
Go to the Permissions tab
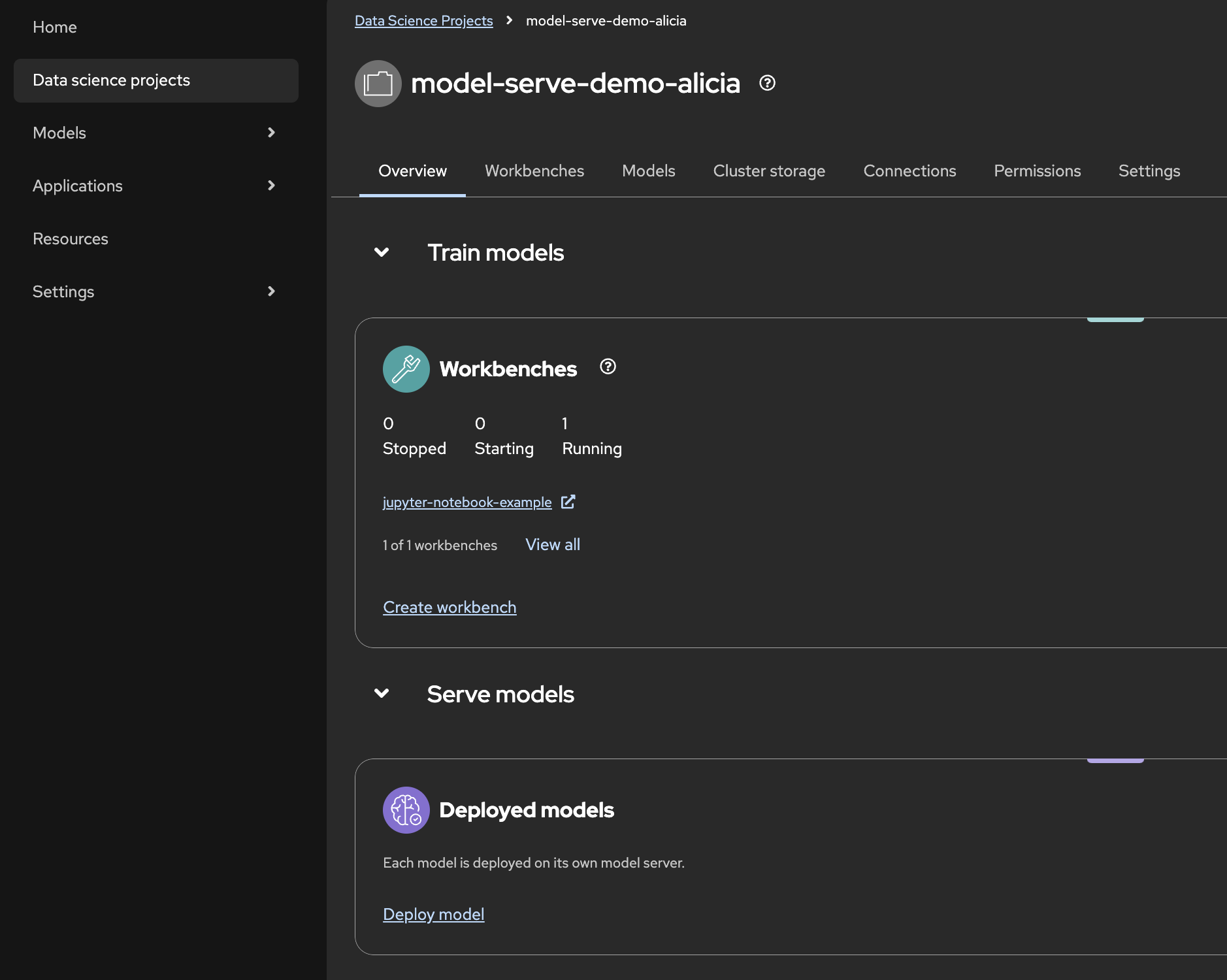[1037, 171]
